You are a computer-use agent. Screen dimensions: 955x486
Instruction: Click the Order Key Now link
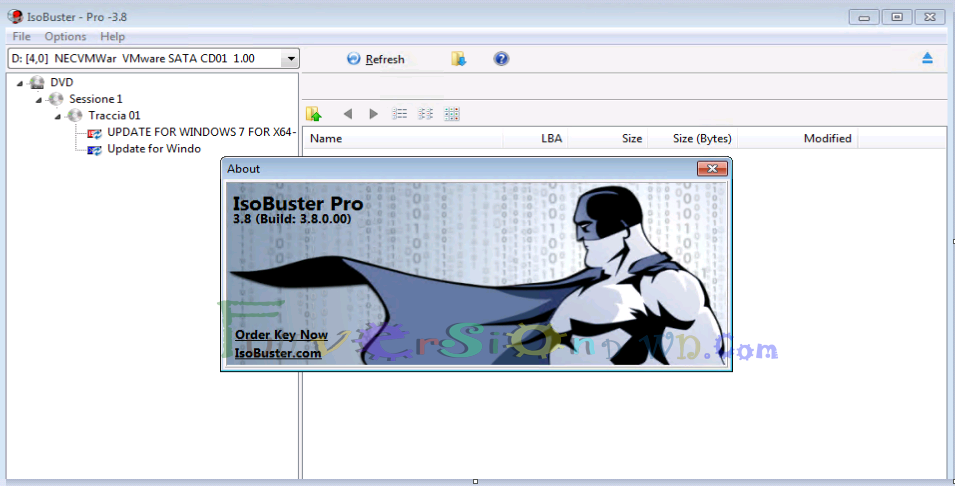click(281, 334)
